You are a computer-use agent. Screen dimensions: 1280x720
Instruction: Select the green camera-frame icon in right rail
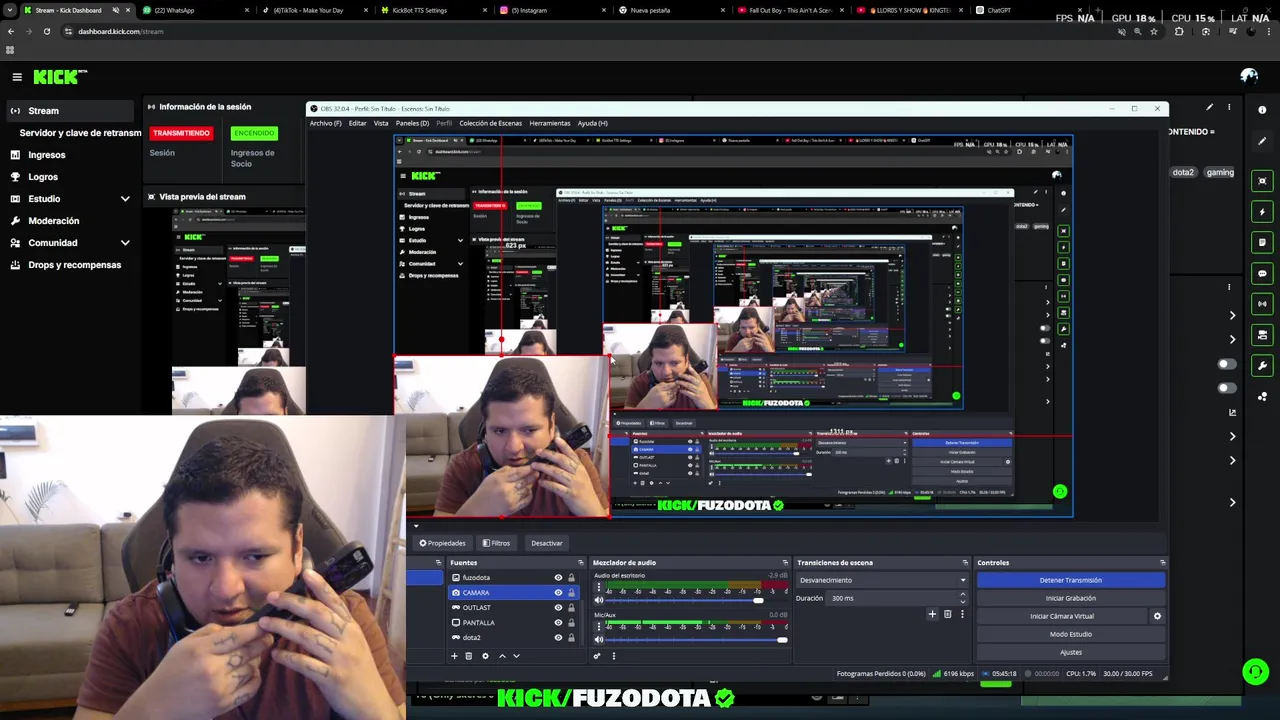coord(1262,181)
